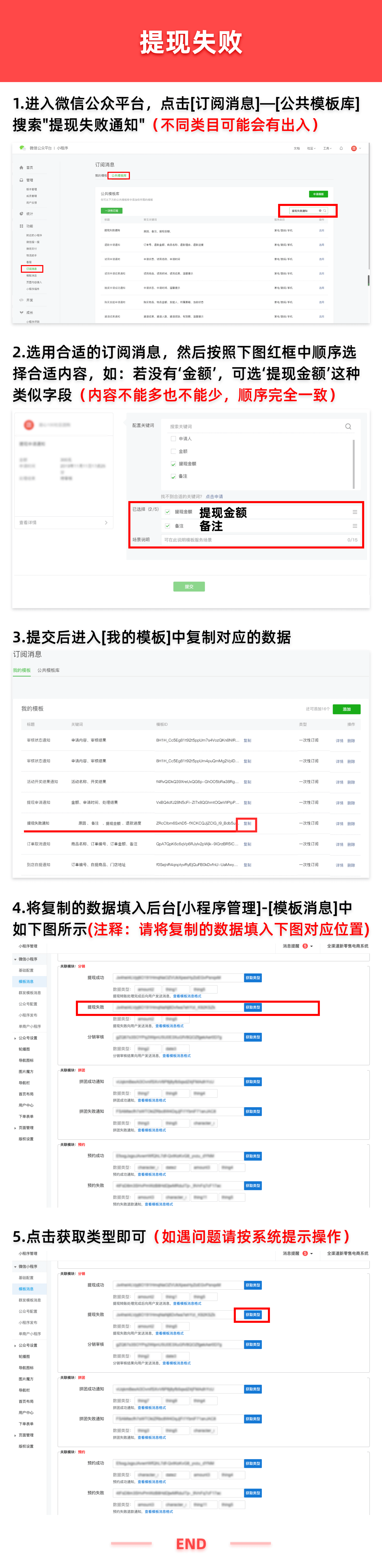Check the 金额 keyword checkbox
382x1568 pixels.
[173, 451]
